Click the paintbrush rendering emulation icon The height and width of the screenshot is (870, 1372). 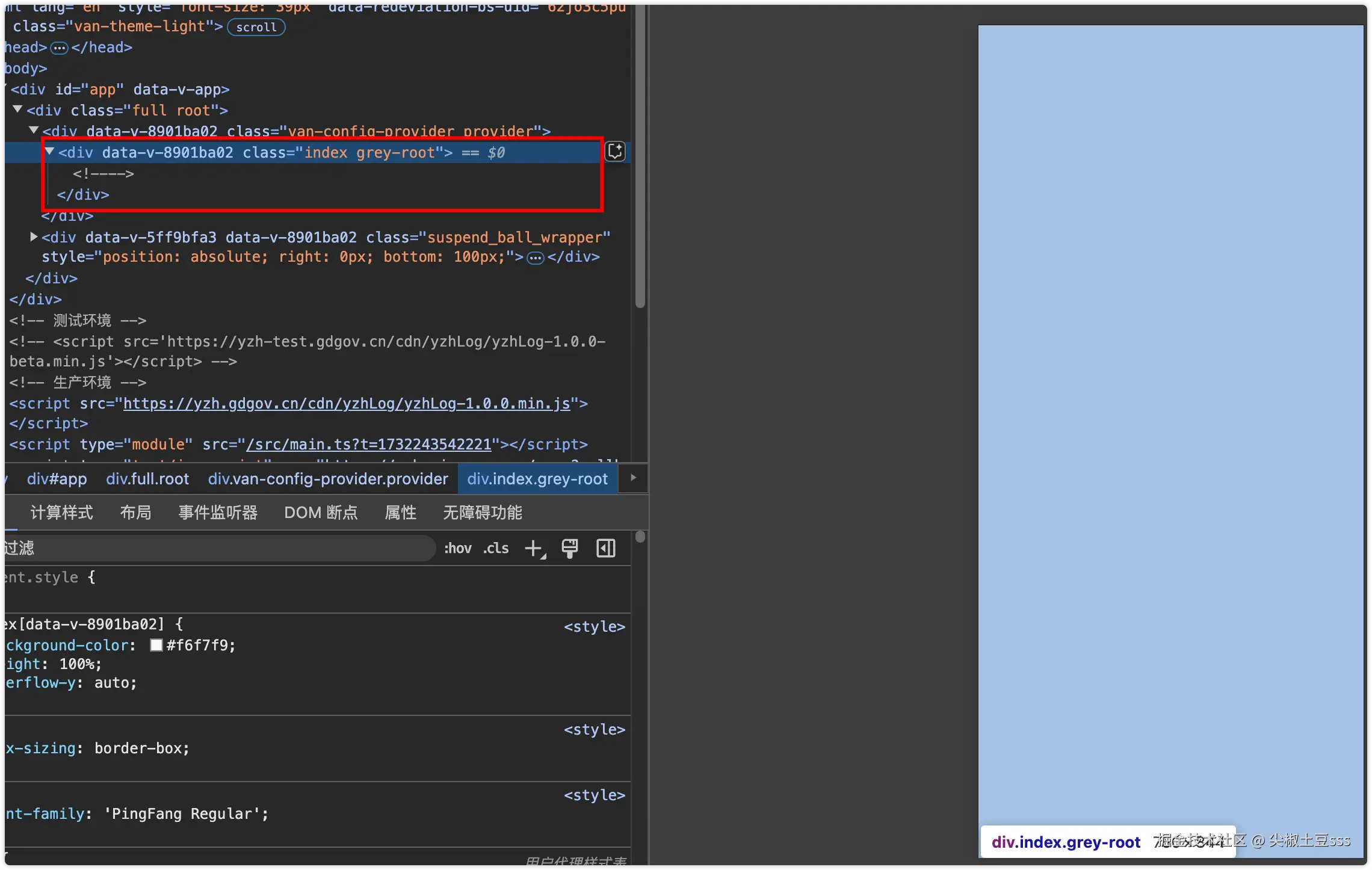coord(569,548)
